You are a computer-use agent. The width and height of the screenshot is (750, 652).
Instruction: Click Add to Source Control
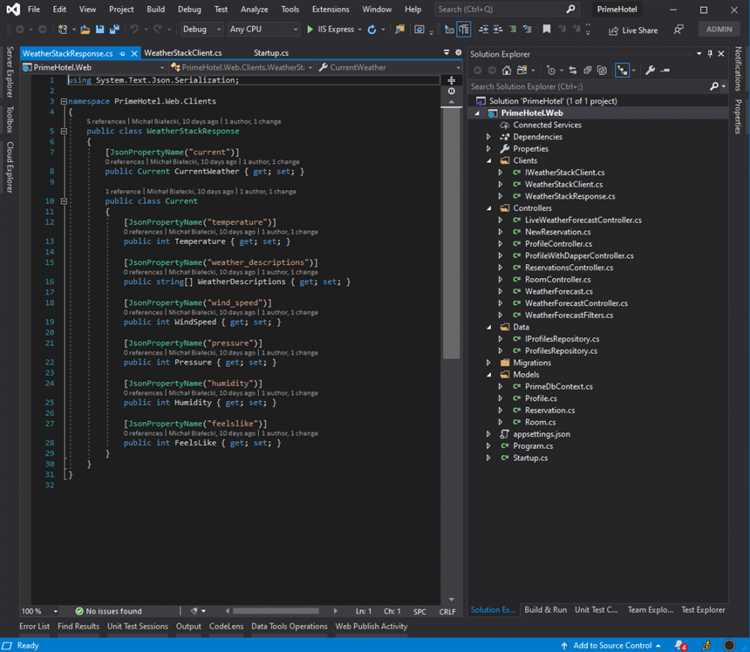pyautogui.click(x=612, y=645)
